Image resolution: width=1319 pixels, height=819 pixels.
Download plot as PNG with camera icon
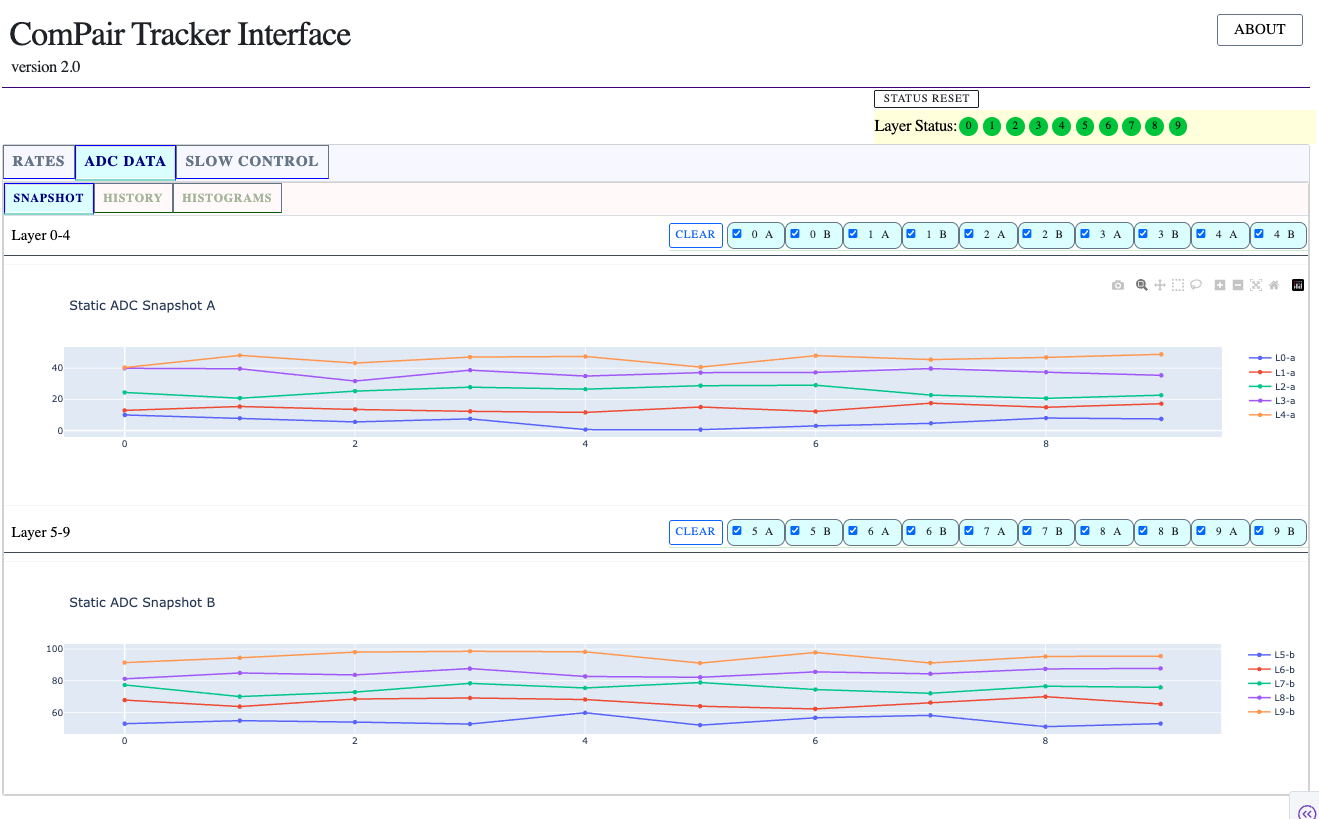(1118, 286)
